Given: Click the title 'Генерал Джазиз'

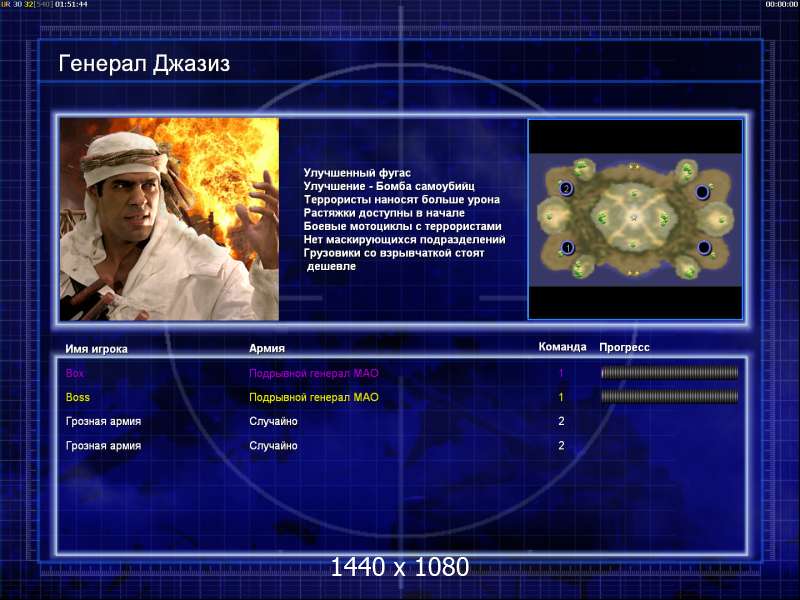Looking at the screenshot, I should (144, 64).
